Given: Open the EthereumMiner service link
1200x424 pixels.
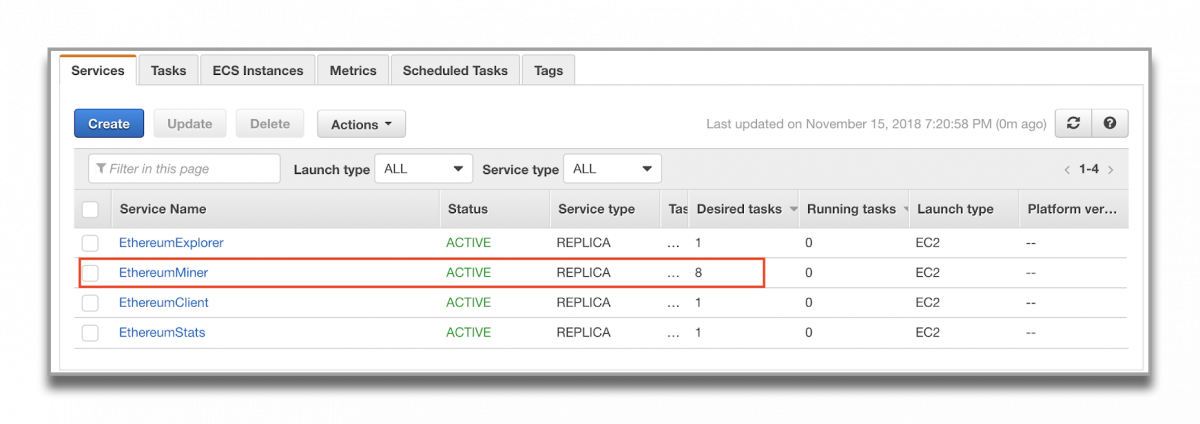Looking at the screenshot, I should click(x=164, y=273).
